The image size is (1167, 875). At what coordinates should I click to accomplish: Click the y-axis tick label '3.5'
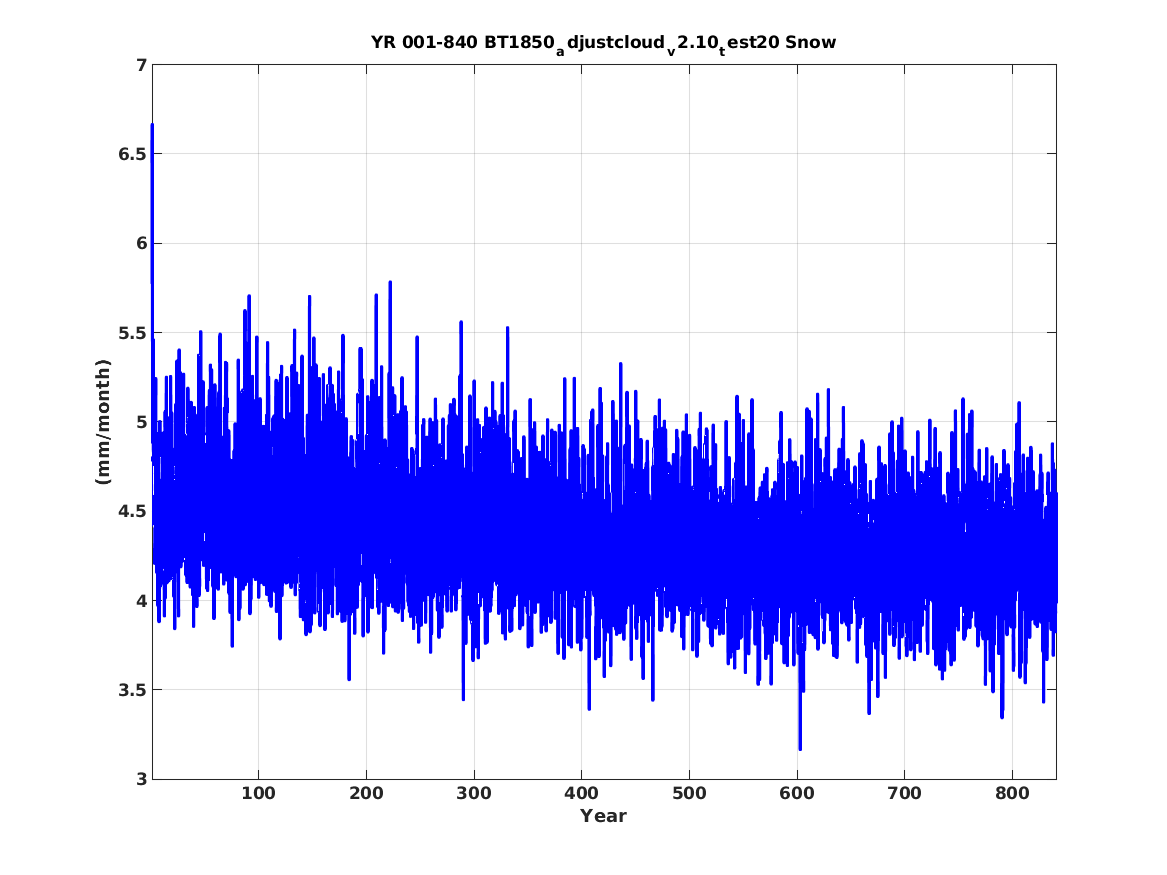coord(132,690)
